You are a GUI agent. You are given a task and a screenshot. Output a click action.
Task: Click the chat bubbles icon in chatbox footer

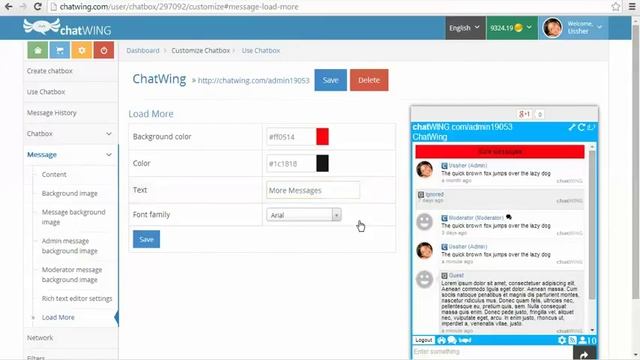click(x=452, y=340)
